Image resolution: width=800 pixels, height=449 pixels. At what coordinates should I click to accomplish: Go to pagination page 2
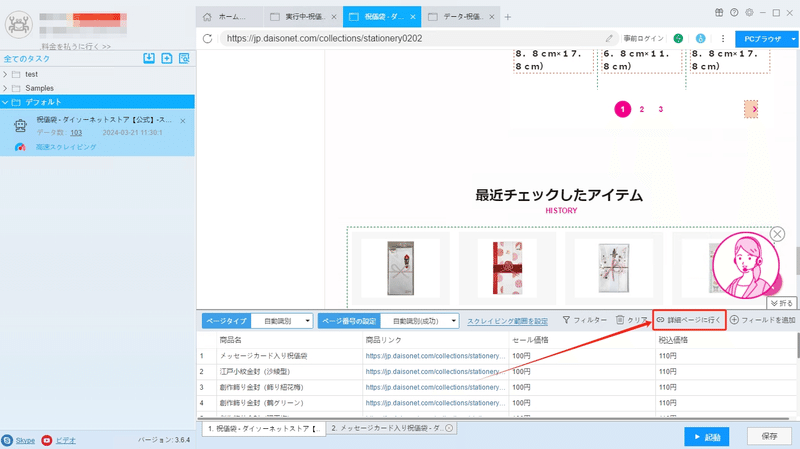pyautogui.click(x=642, y=109)
